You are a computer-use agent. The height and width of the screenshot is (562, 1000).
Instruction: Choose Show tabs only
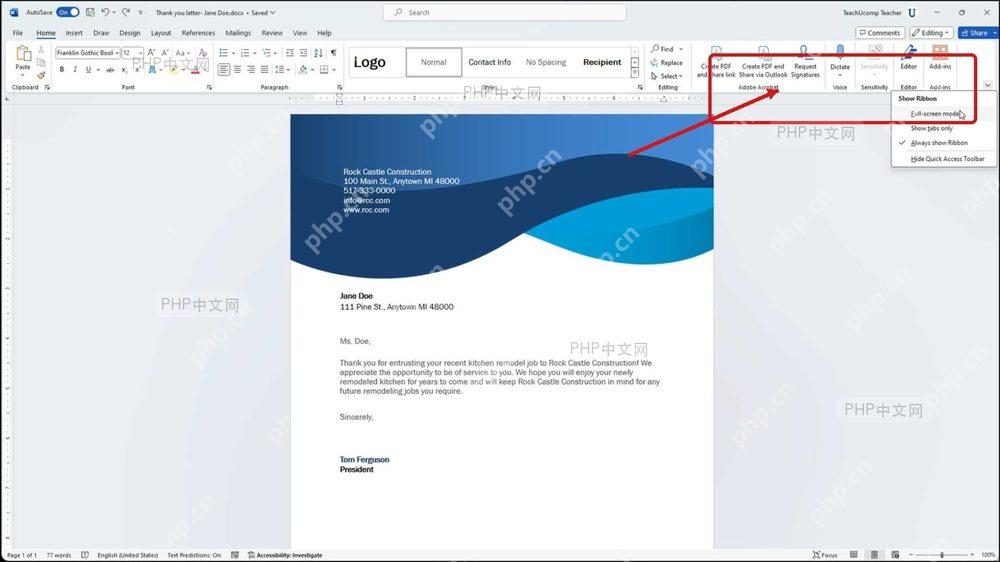pyautogui.click(x=944, y=128)
